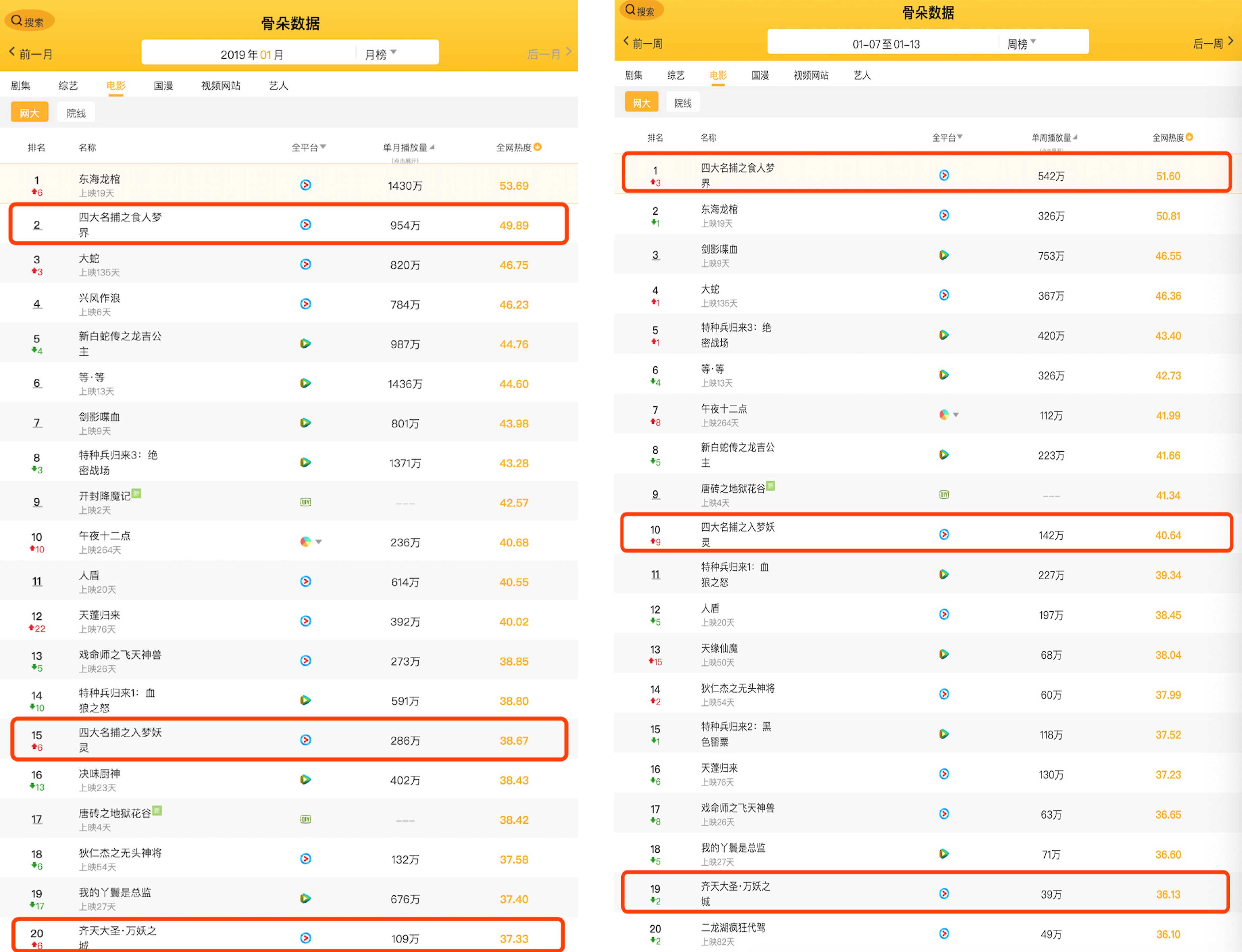Click the multi-platform pie icon for 午夜十二点 in the weekly list

point(944,415)
